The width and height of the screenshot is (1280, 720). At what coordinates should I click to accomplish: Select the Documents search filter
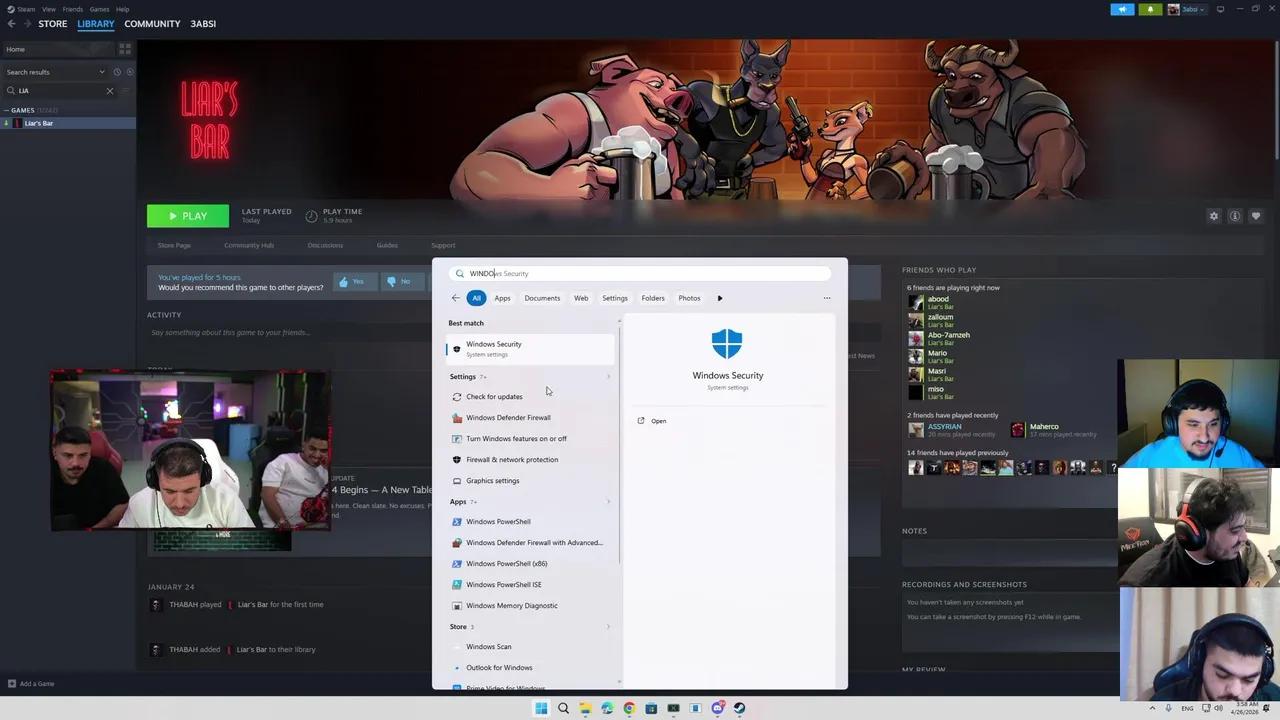pyautogui.click(x=542, y=298)
